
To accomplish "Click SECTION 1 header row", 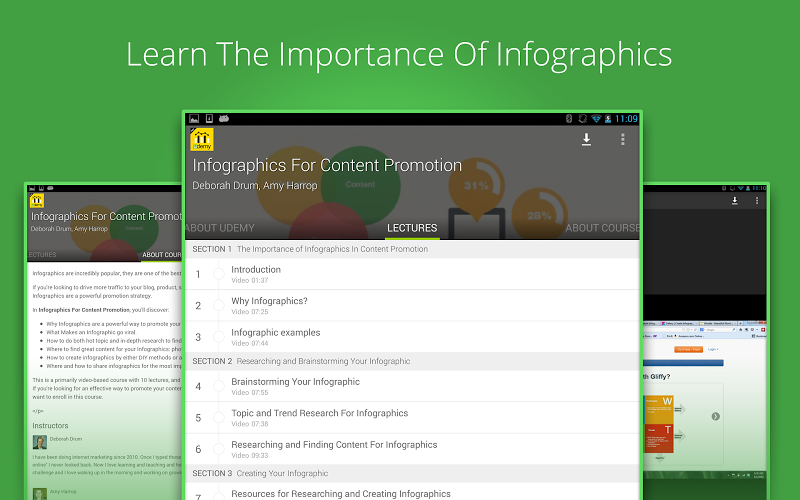I will coord(412,249).
